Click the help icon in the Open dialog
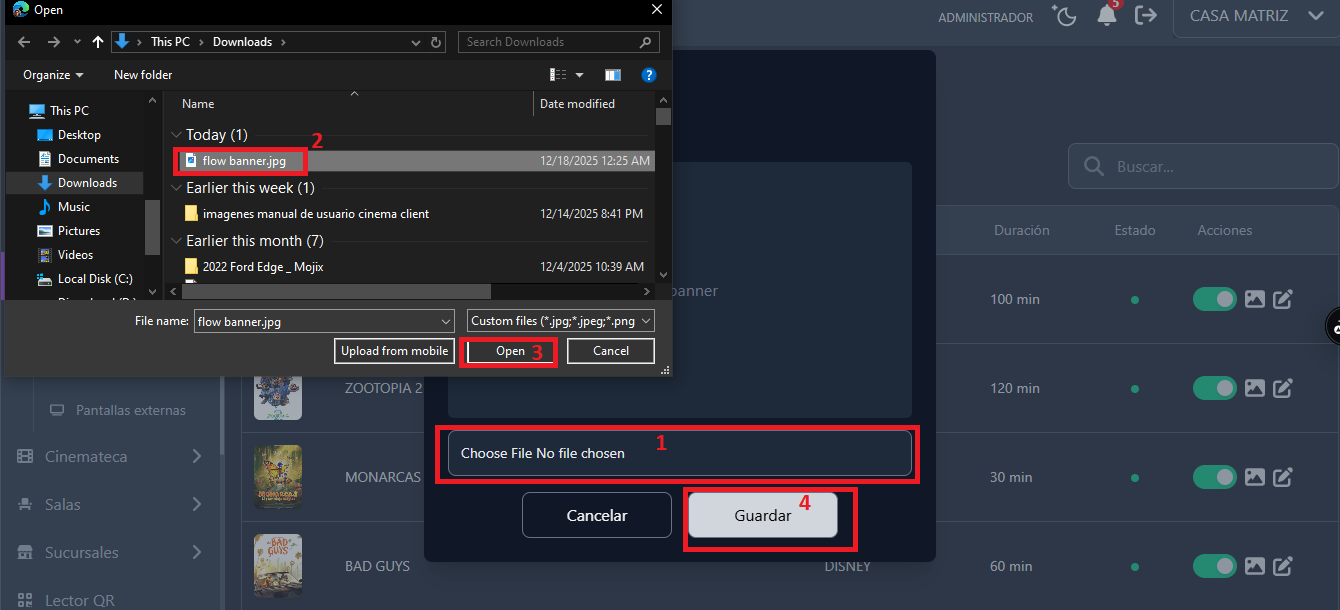The width and height of the screenshot is (1340, 610). pos(649,74)
